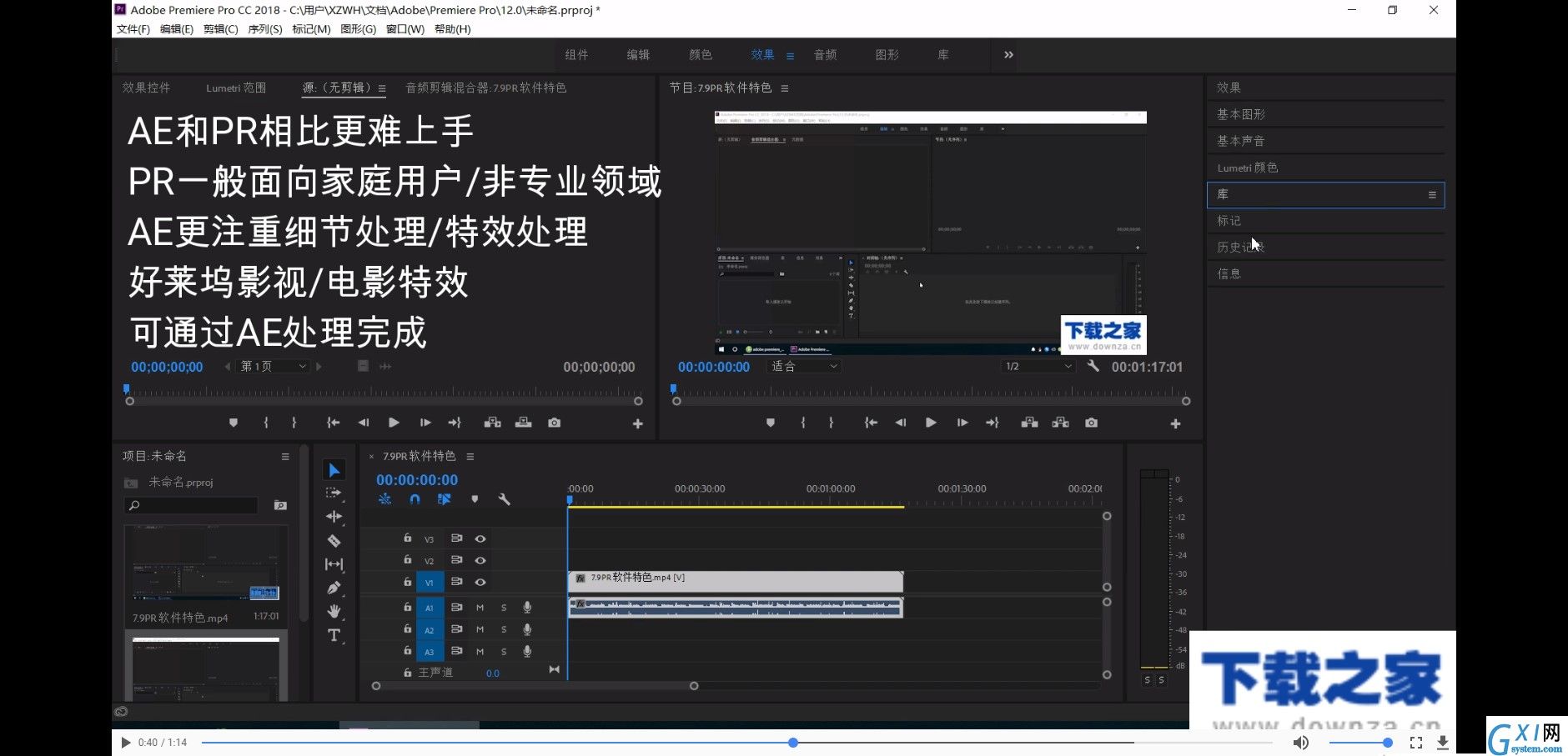Toggle linked selection in timeline
This screenshot has height=756, width=1568.
click(x=444, y=499)
